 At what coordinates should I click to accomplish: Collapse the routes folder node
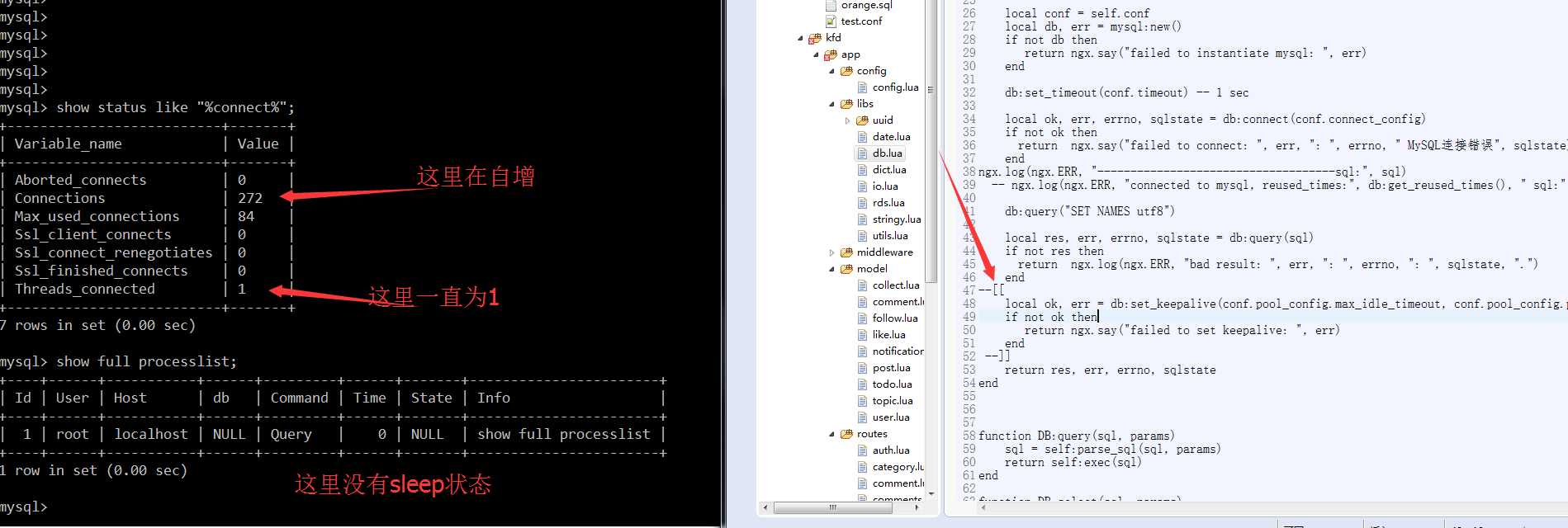[x=831, y=434]
